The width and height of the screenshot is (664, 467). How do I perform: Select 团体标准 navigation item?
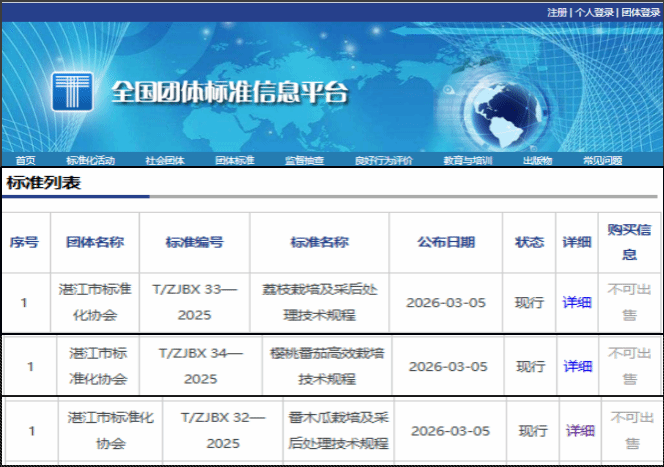pyautogui.click(x=235, y=160)
